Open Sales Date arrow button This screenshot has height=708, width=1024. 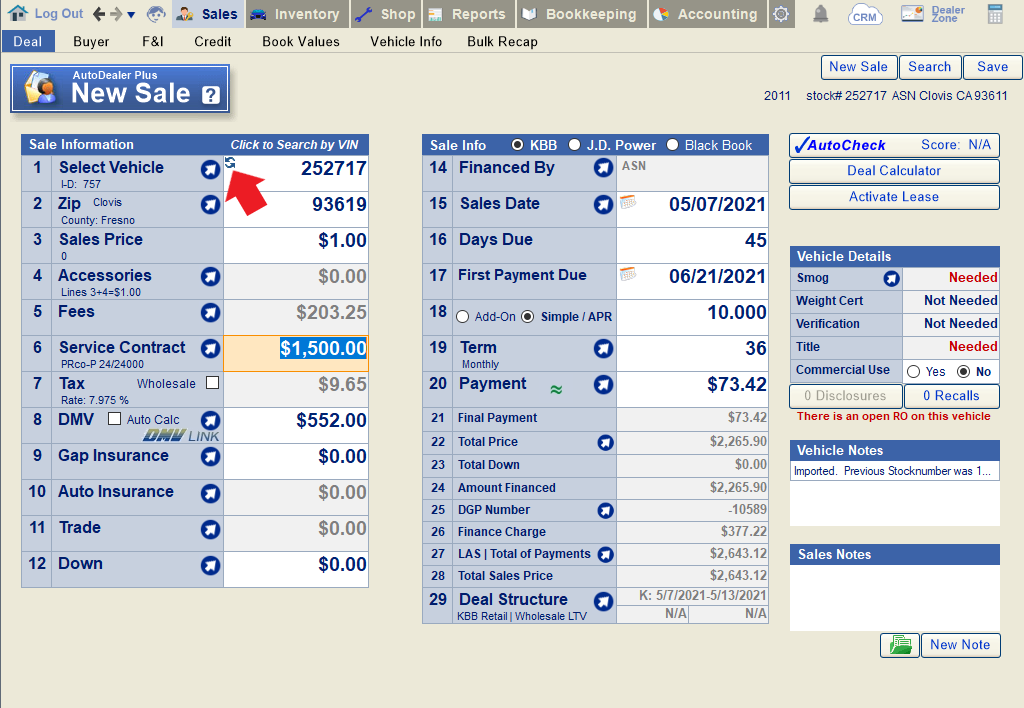point(603,204)
